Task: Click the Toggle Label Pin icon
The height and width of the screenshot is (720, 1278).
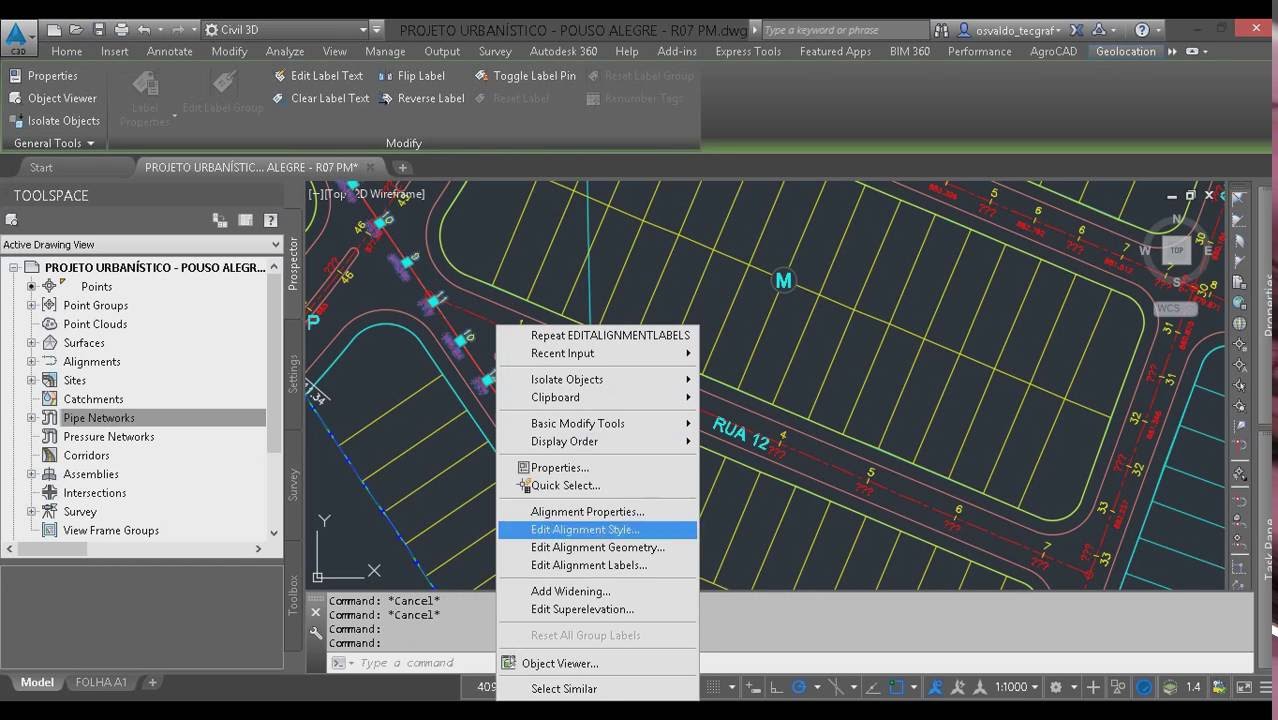Action: click(482, 76)
